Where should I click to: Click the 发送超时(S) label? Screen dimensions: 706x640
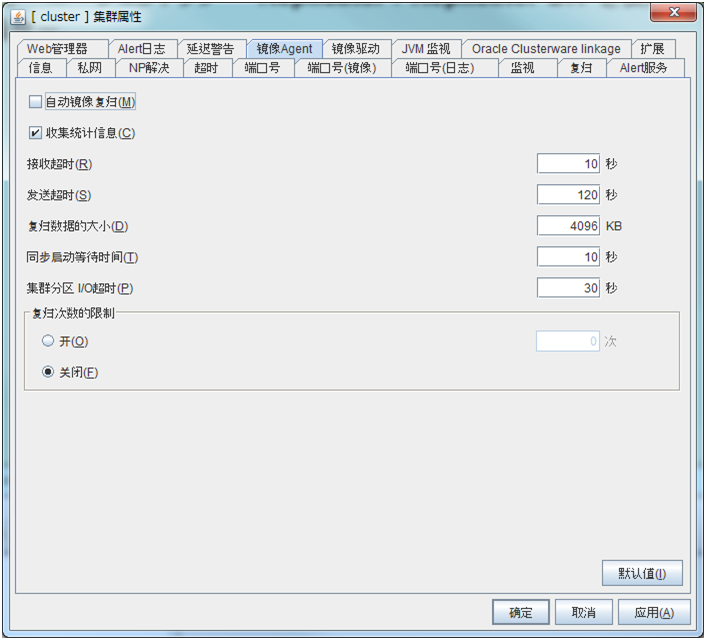coord(59,195)
